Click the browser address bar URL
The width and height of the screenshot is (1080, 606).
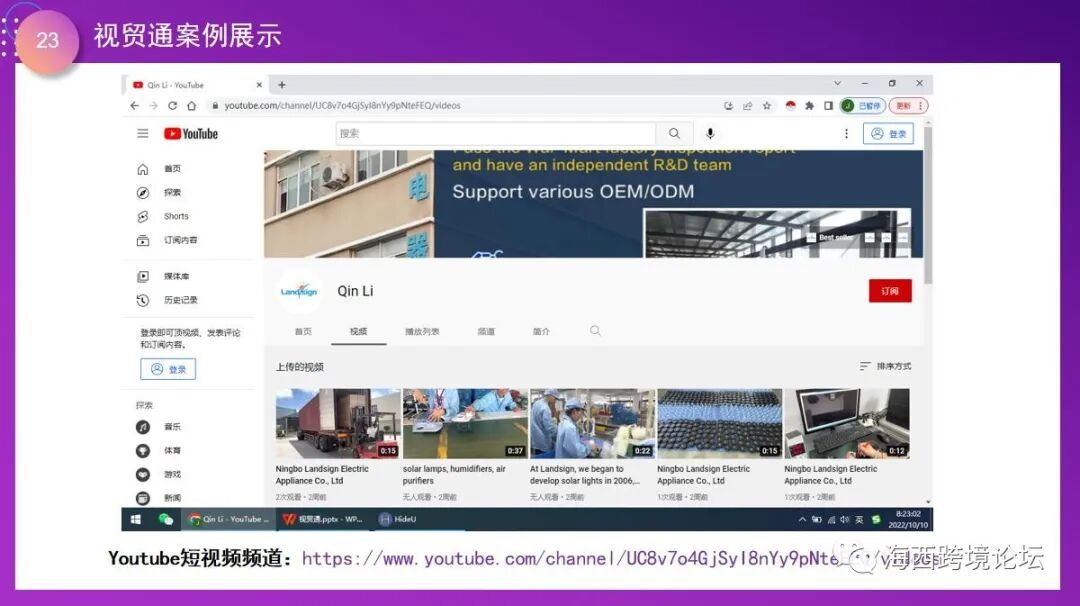click(x=342, y=105)
